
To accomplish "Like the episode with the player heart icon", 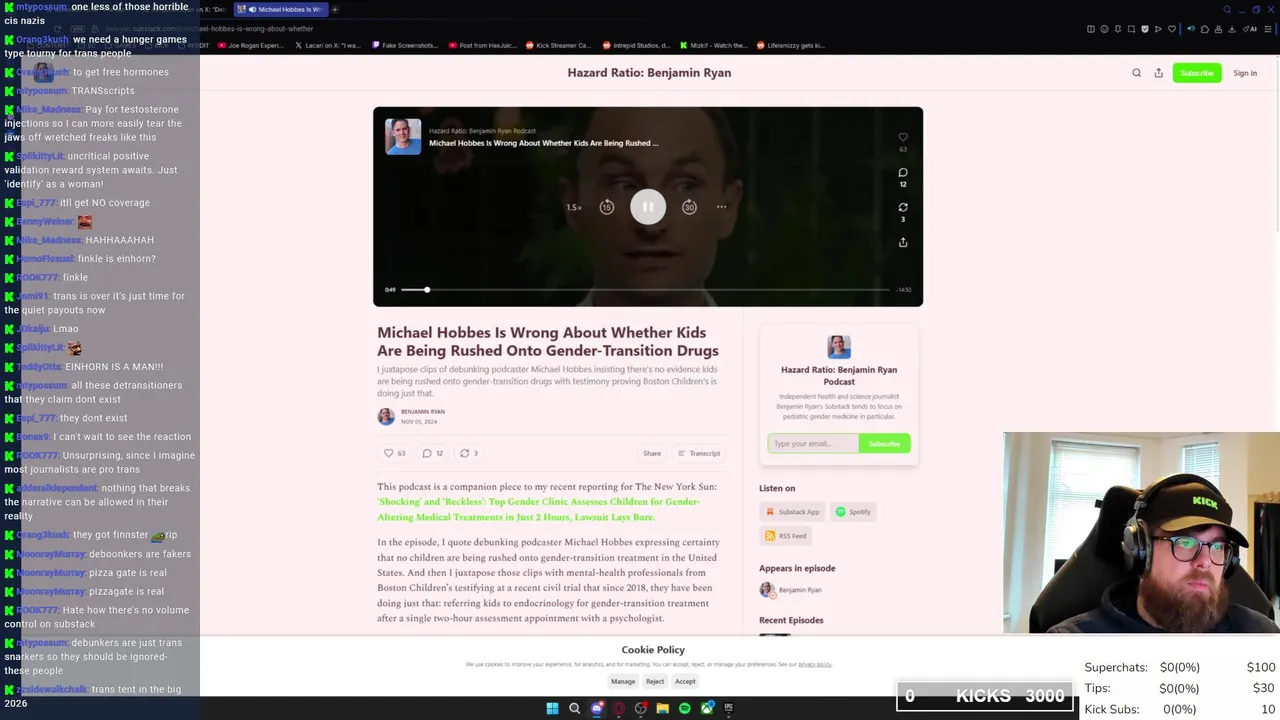I will click(x=903, y=137).
